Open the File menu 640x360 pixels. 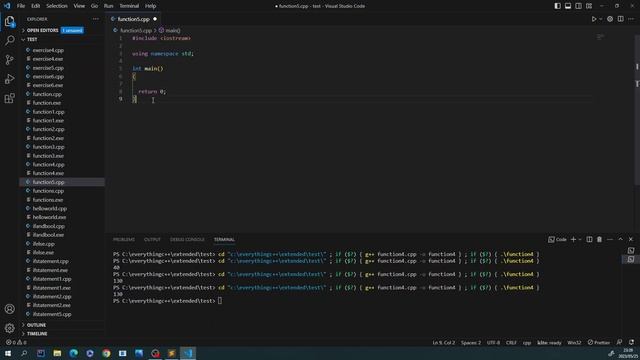coord(21,6)
